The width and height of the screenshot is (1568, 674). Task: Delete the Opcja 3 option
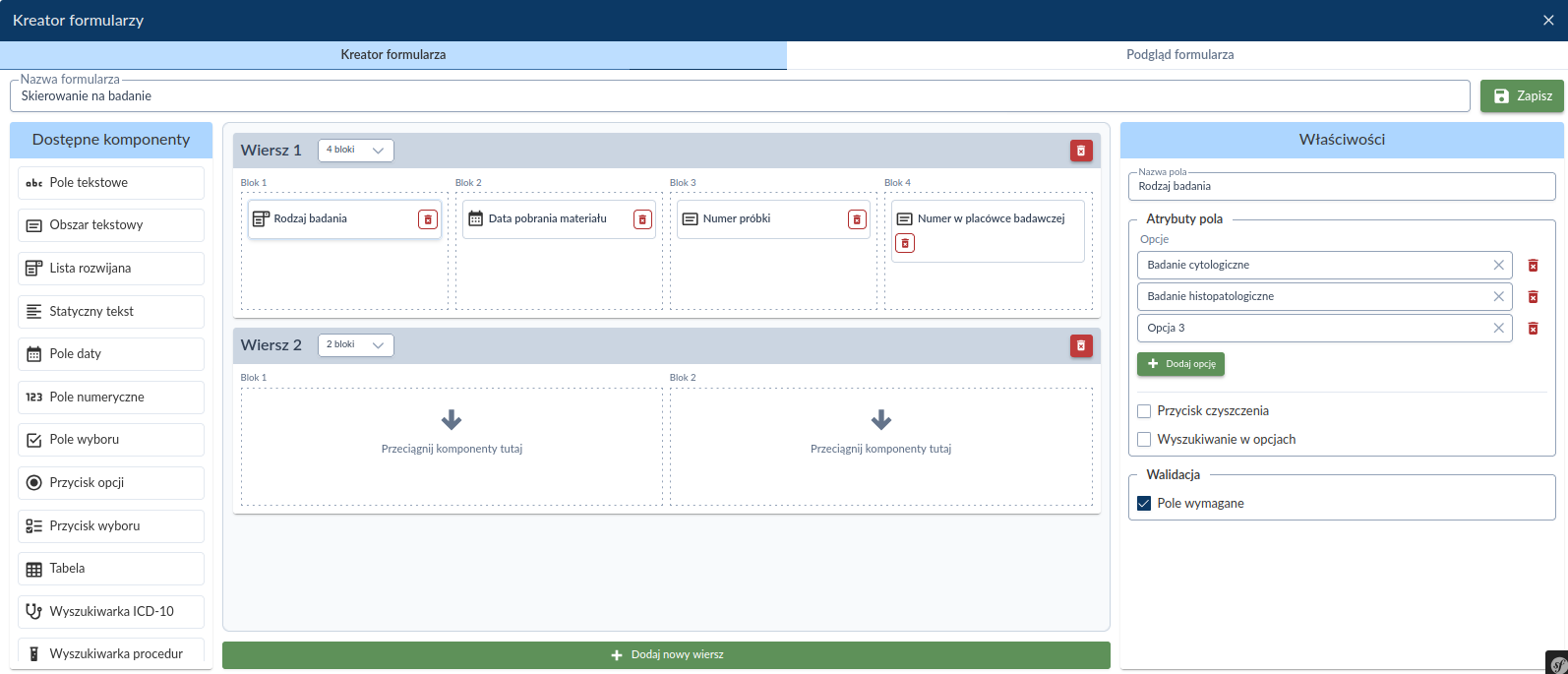pos(1533,329)
